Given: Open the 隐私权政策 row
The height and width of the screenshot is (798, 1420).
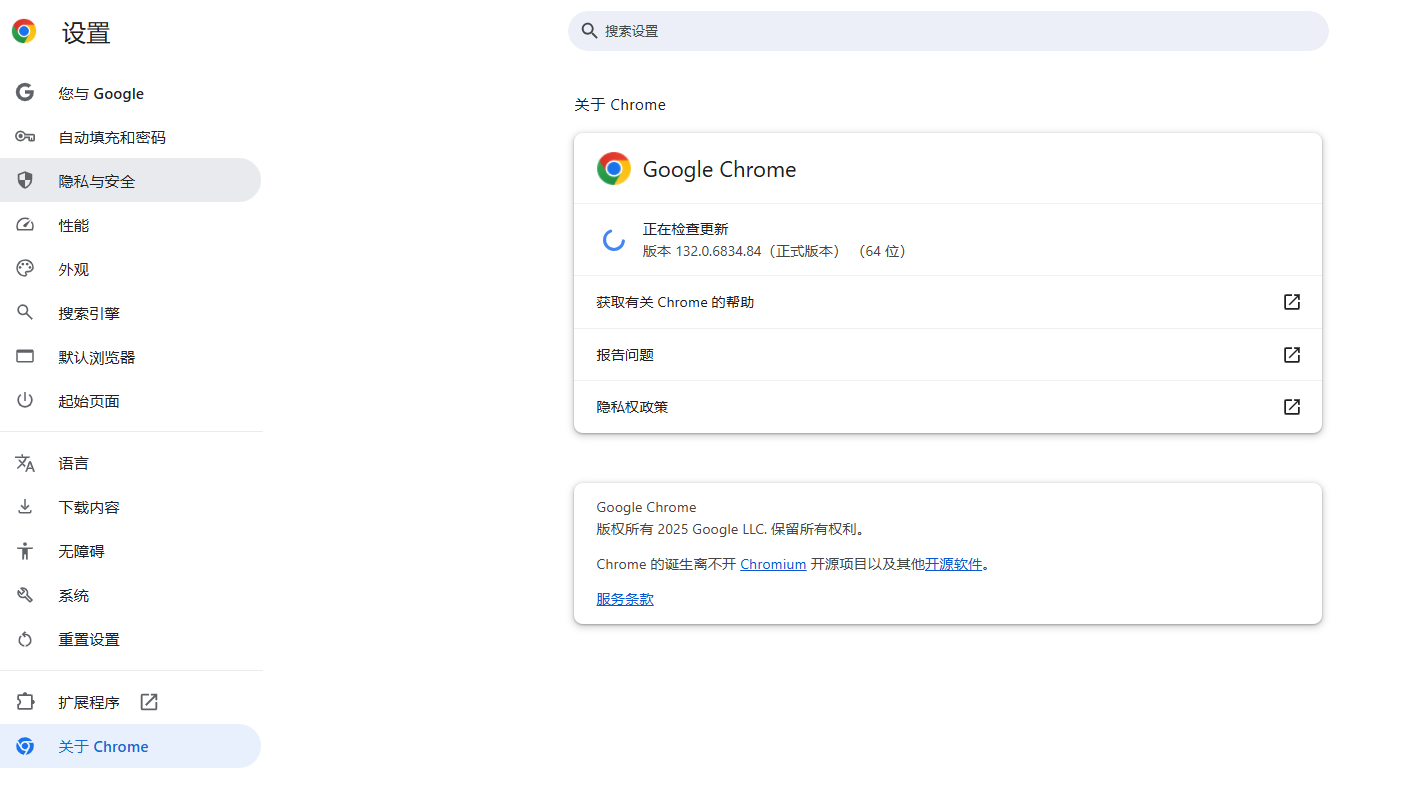Looking at the screenshot, I should point(948,407).
